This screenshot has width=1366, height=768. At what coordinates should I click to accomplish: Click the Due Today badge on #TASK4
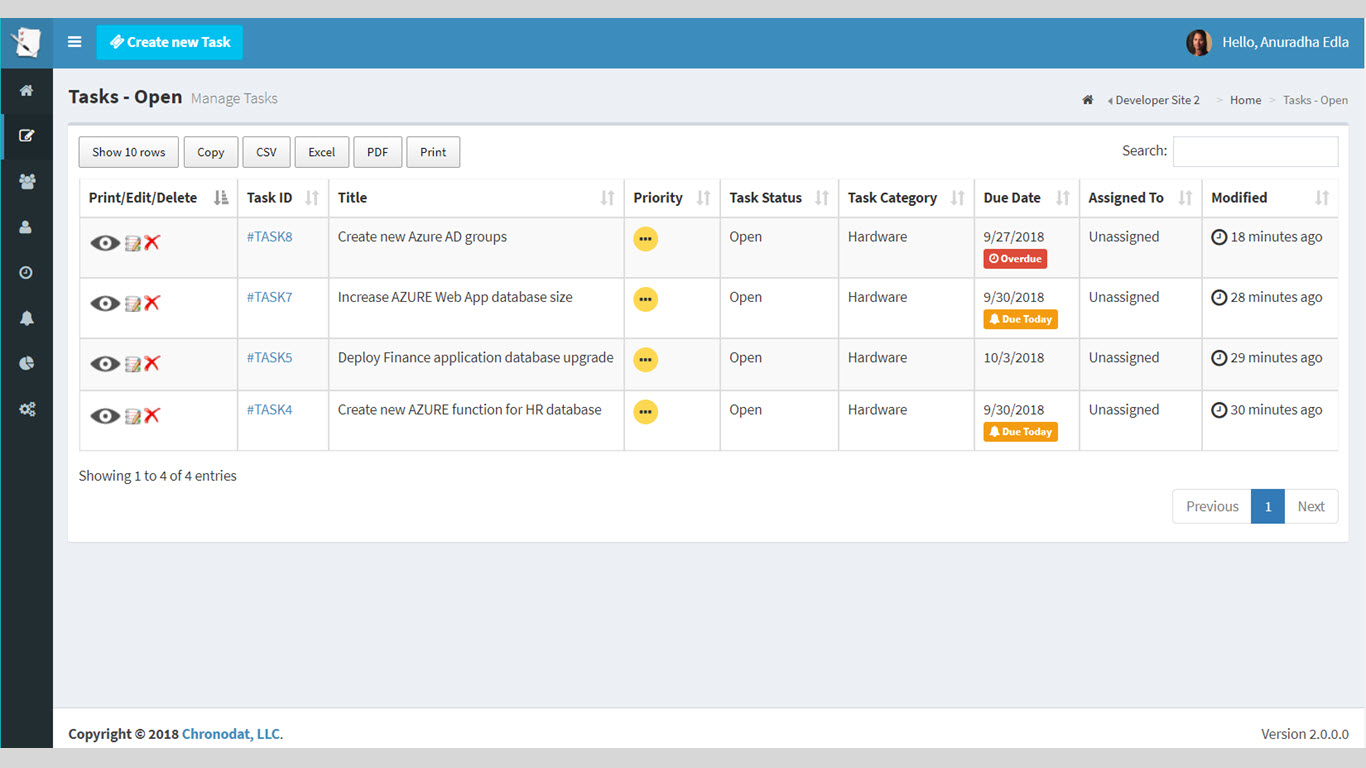[x=1020, y=432]
